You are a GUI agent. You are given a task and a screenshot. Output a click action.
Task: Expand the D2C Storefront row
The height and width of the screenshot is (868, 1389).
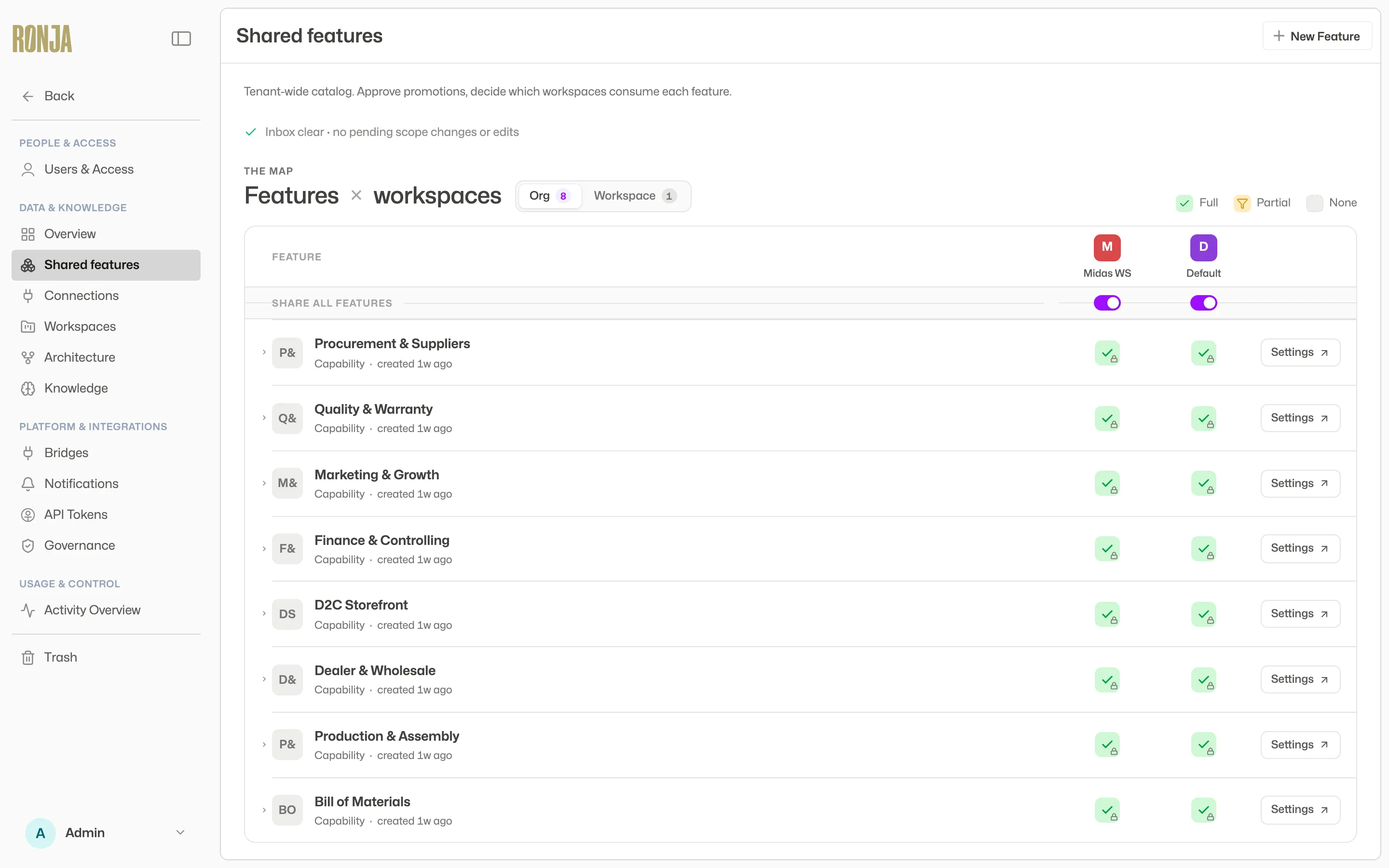(x=264, y=614)
